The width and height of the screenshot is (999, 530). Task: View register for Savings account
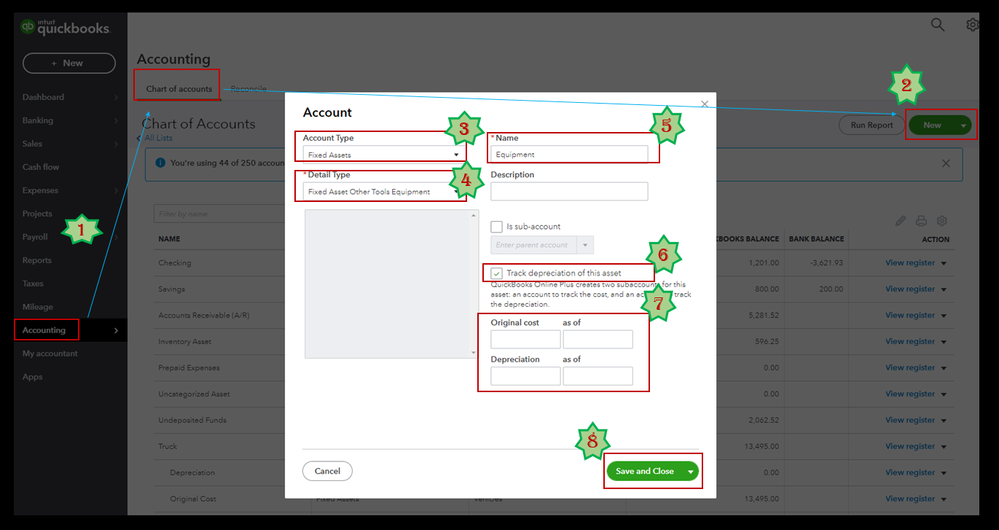[910, 289]
